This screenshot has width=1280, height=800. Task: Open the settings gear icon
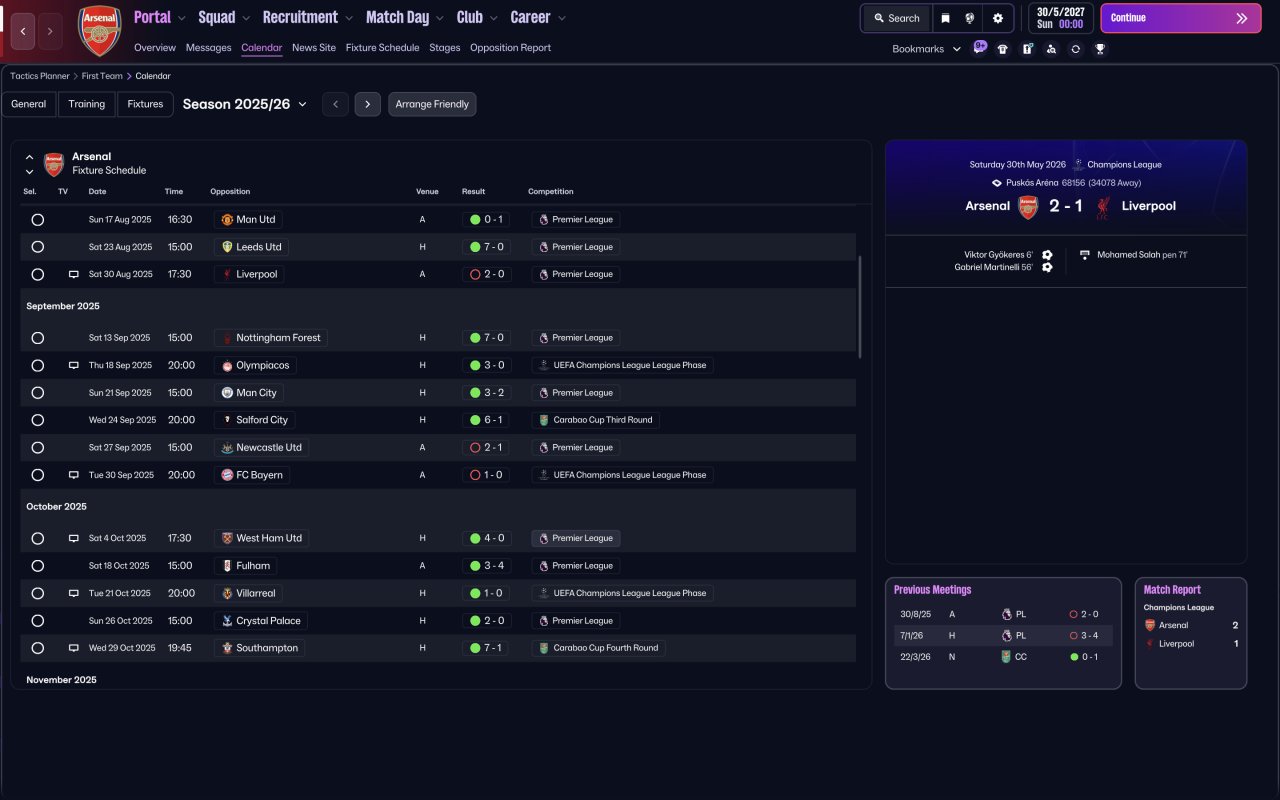click(998, 18)
